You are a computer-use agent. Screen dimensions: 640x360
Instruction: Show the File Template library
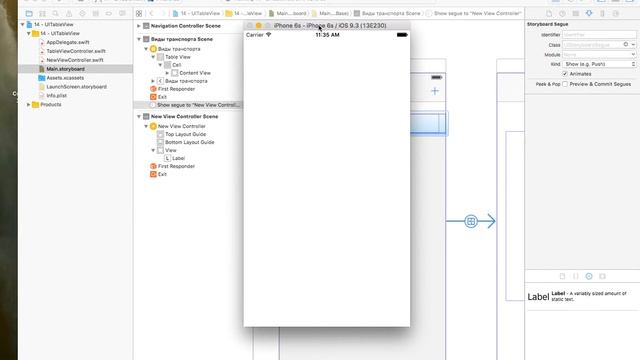pyautogui.click(x=562, y=276)
